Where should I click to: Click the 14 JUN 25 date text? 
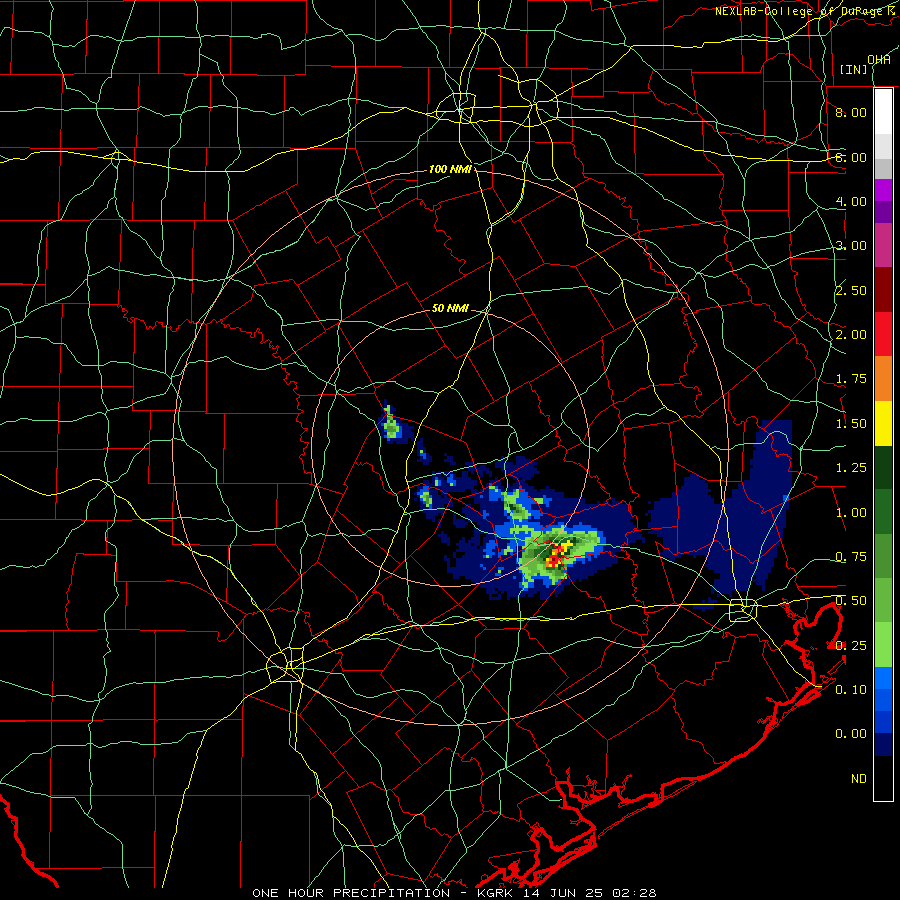(x=565, y=893)
